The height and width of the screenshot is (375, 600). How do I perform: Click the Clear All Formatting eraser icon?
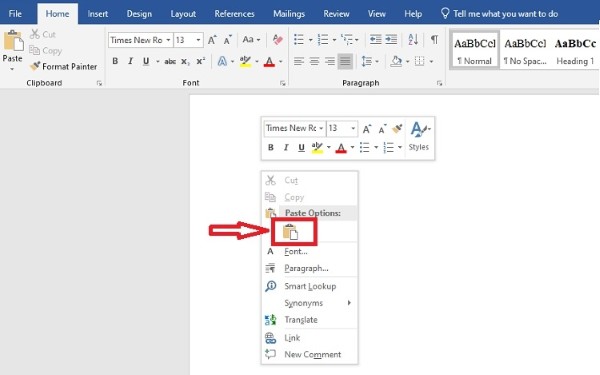tap(277, 39)
